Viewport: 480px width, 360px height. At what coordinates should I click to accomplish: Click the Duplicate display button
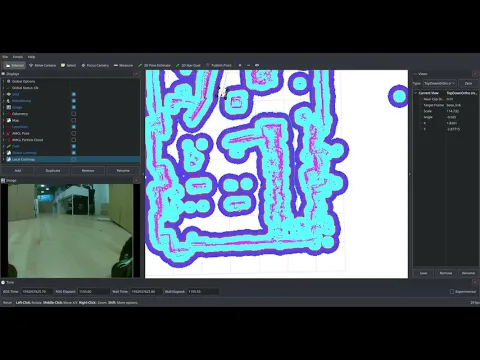(53, 171)
